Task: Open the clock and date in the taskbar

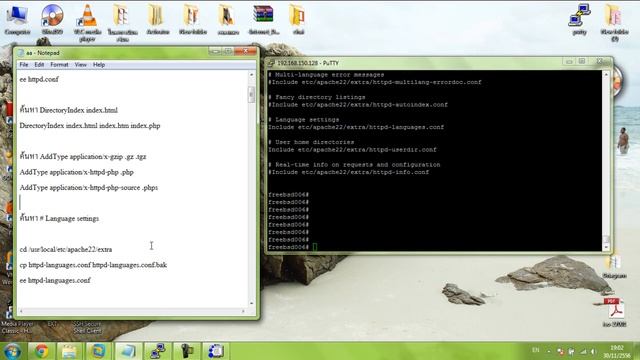Action: (x=617, y=352)
